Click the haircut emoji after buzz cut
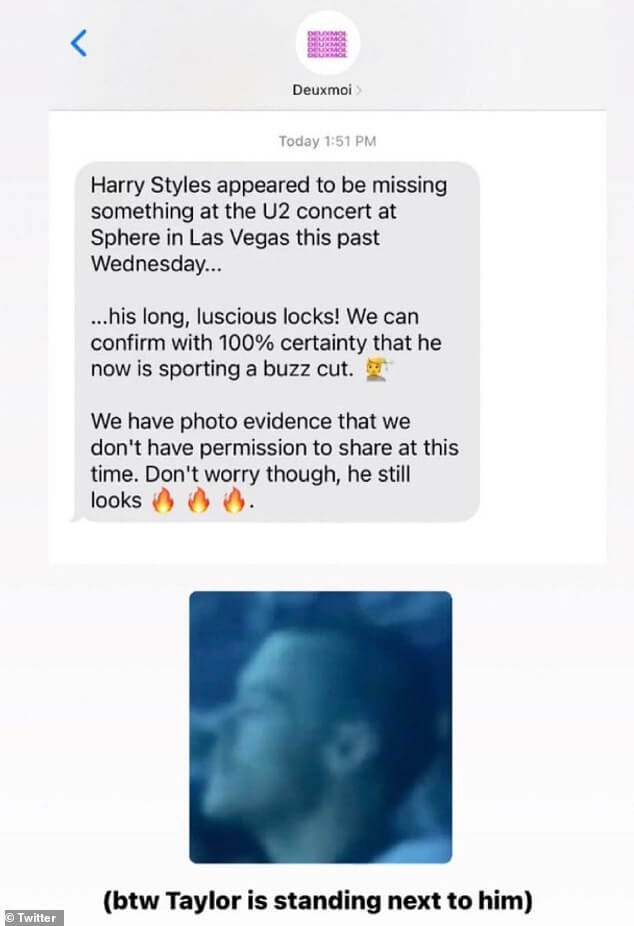This screenshot has width=634, height=926. pos(377,369)
